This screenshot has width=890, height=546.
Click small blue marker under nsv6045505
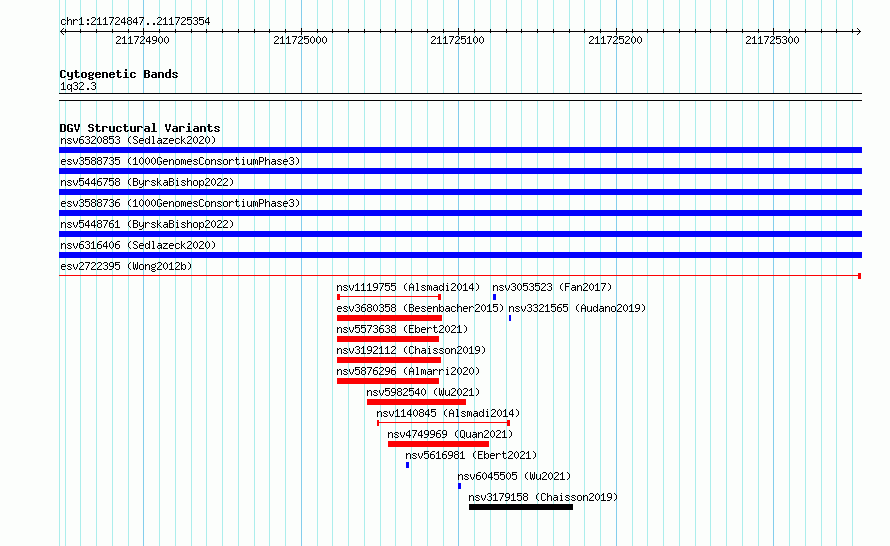click(459, 486)
